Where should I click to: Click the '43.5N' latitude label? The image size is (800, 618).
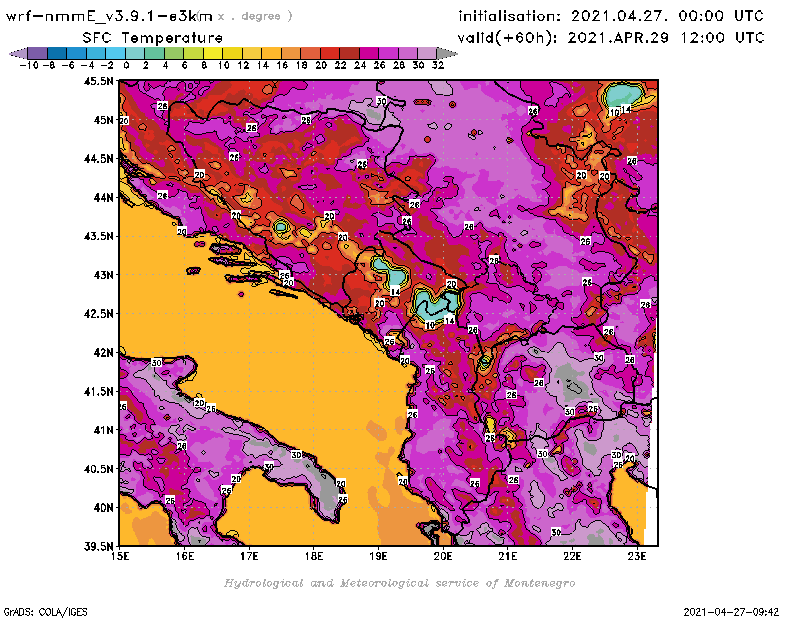[x=98, y=236]
